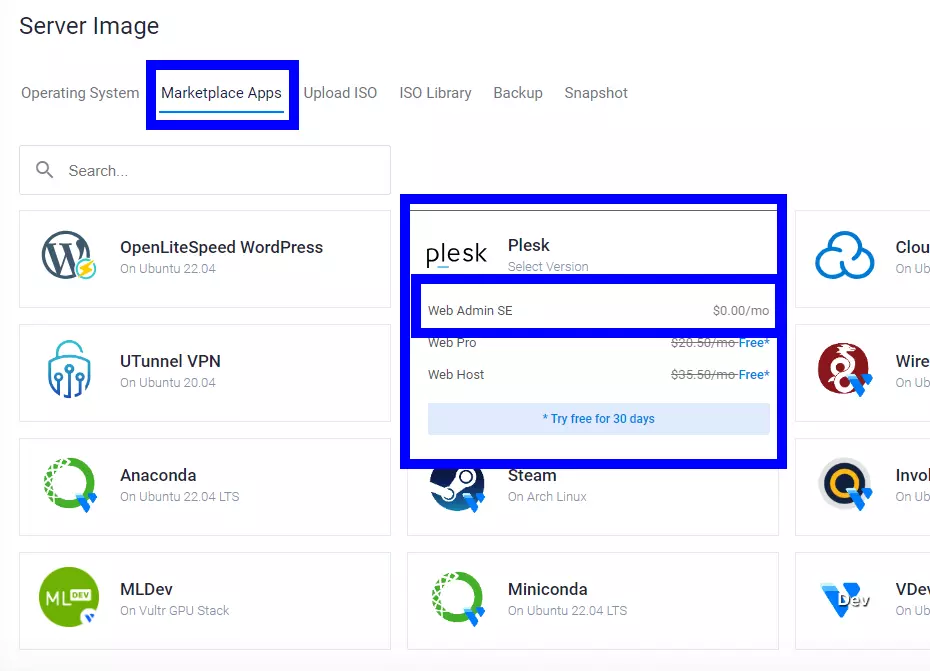Click On Ubuntu 22.04 under OpenLiteSpeed WordPress

pyautogui.click(x=168, y=269)
